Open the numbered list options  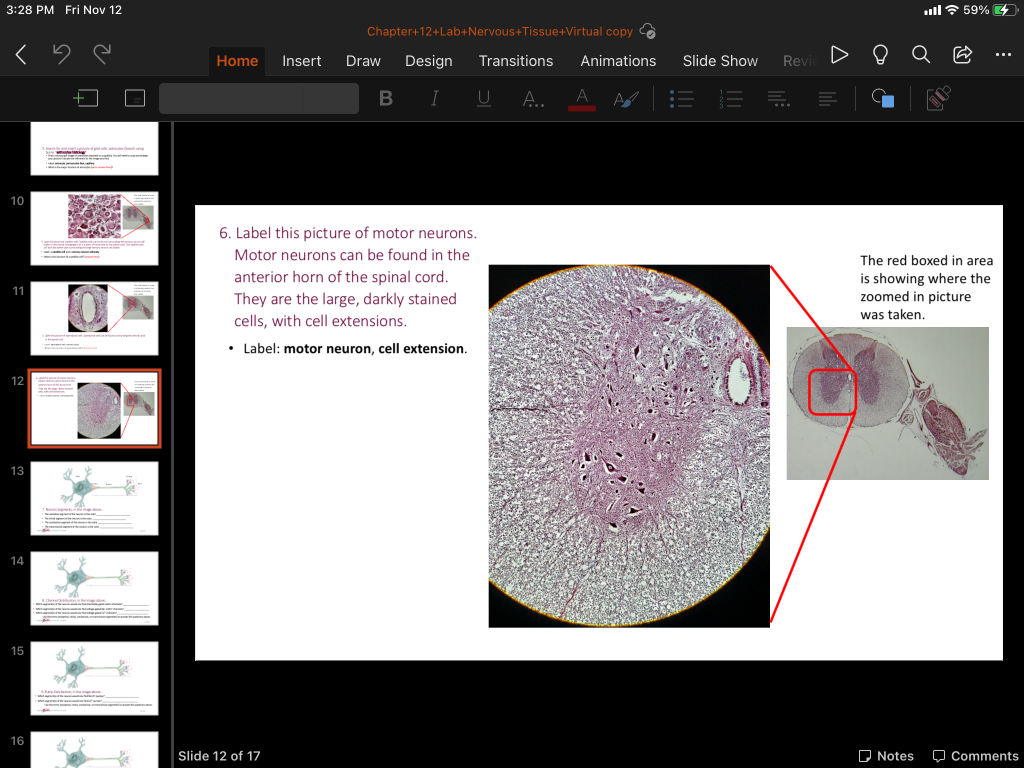coord(731,98)
